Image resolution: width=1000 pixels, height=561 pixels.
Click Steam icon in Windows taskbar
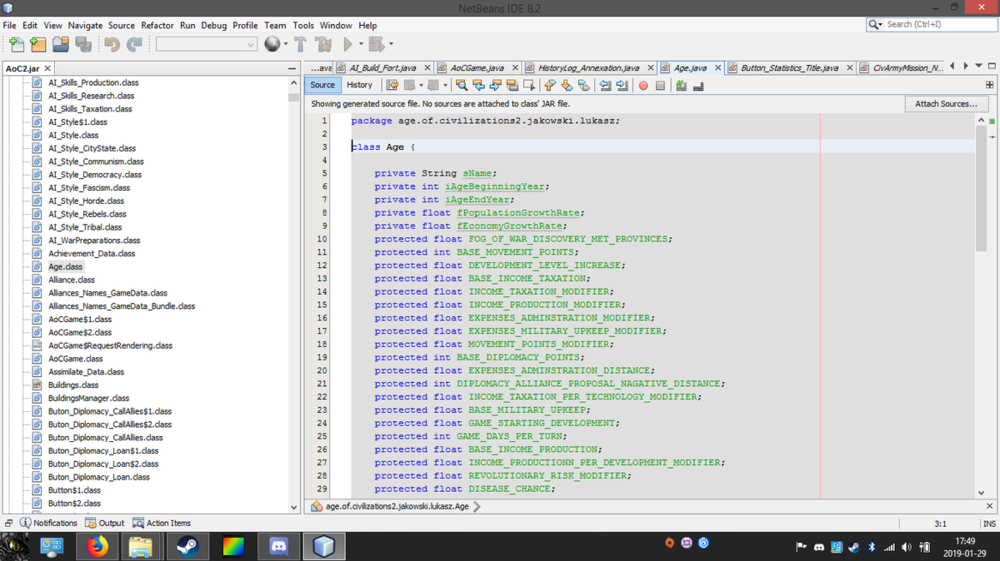[188, 546]
